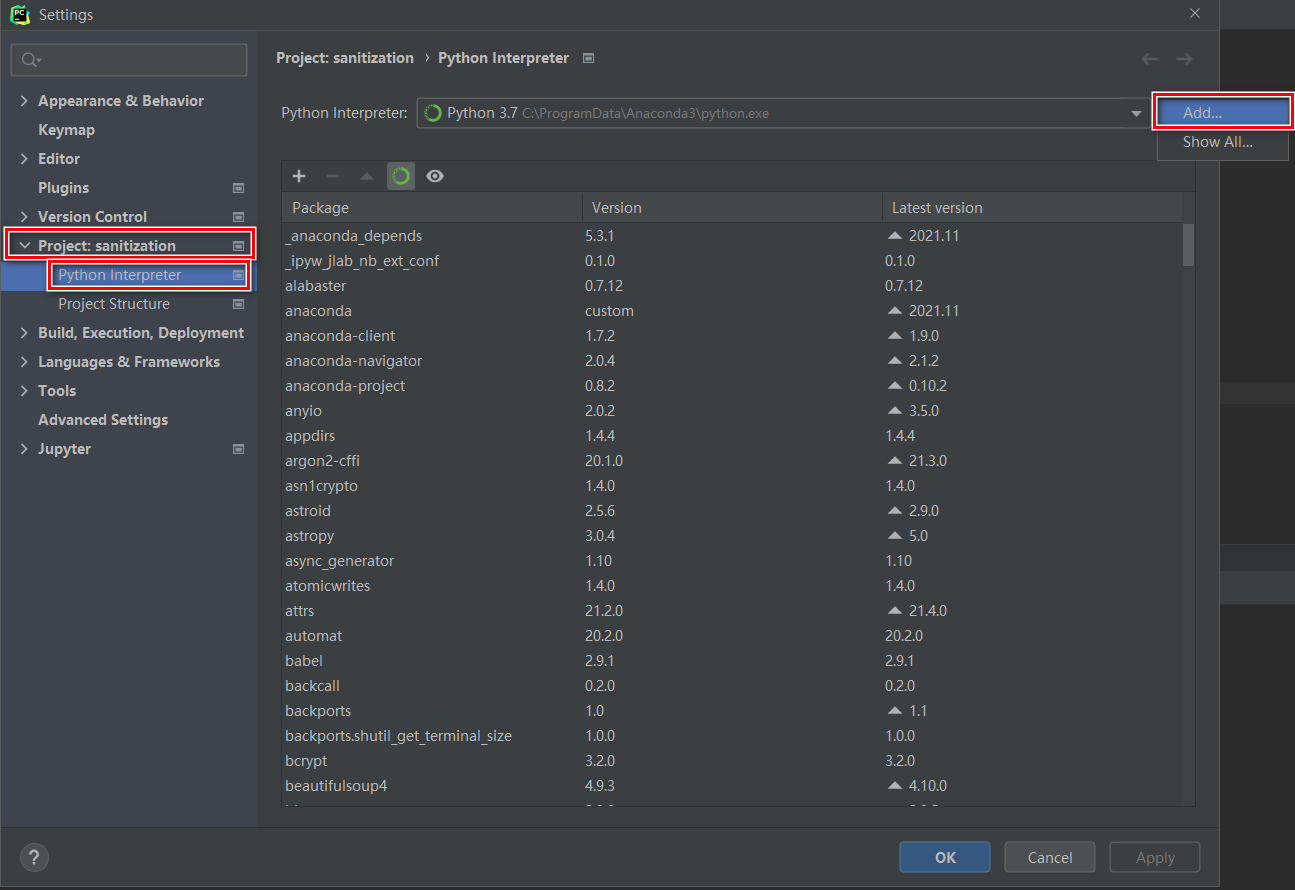Click the package list vertical scrollbar
Screen dimensions: 1295x890
(1188, 245)
